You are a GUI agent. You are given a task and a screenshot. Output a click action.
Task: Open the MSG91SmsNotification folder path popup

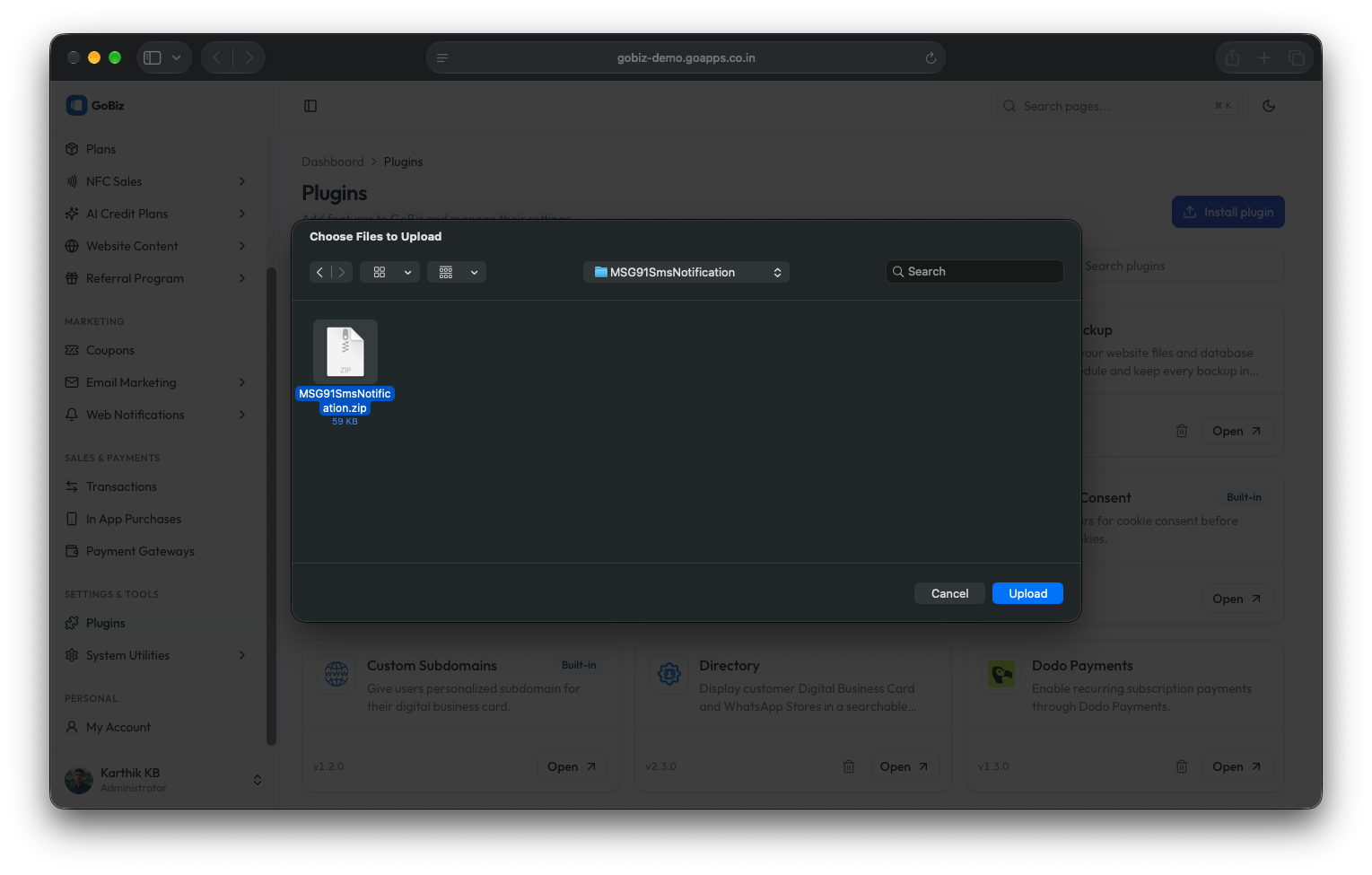[x=686, y=272]
